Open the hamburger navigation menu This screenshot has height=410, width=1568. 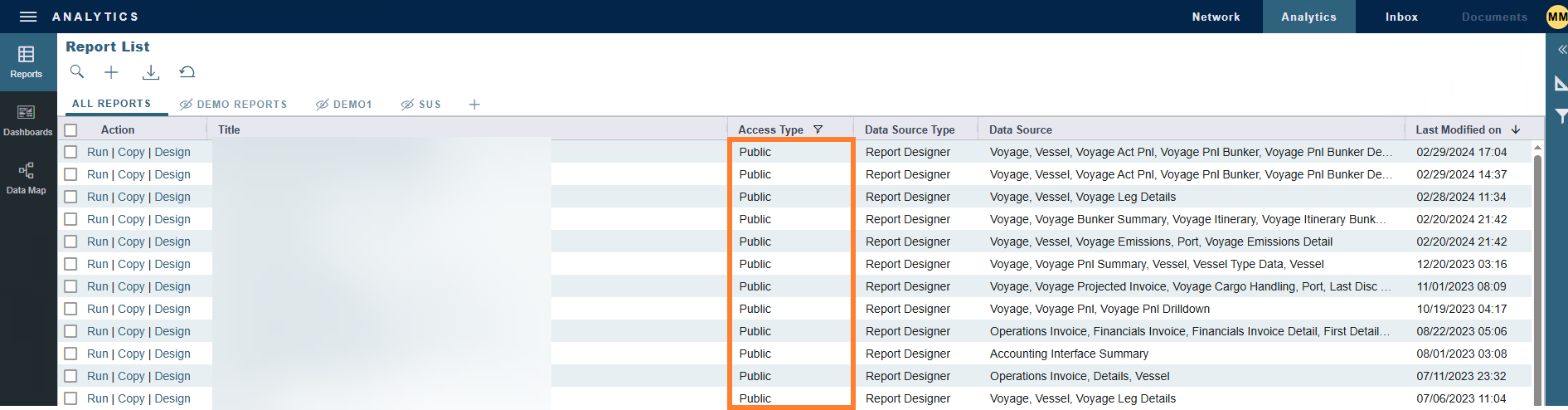click(28, 17)
